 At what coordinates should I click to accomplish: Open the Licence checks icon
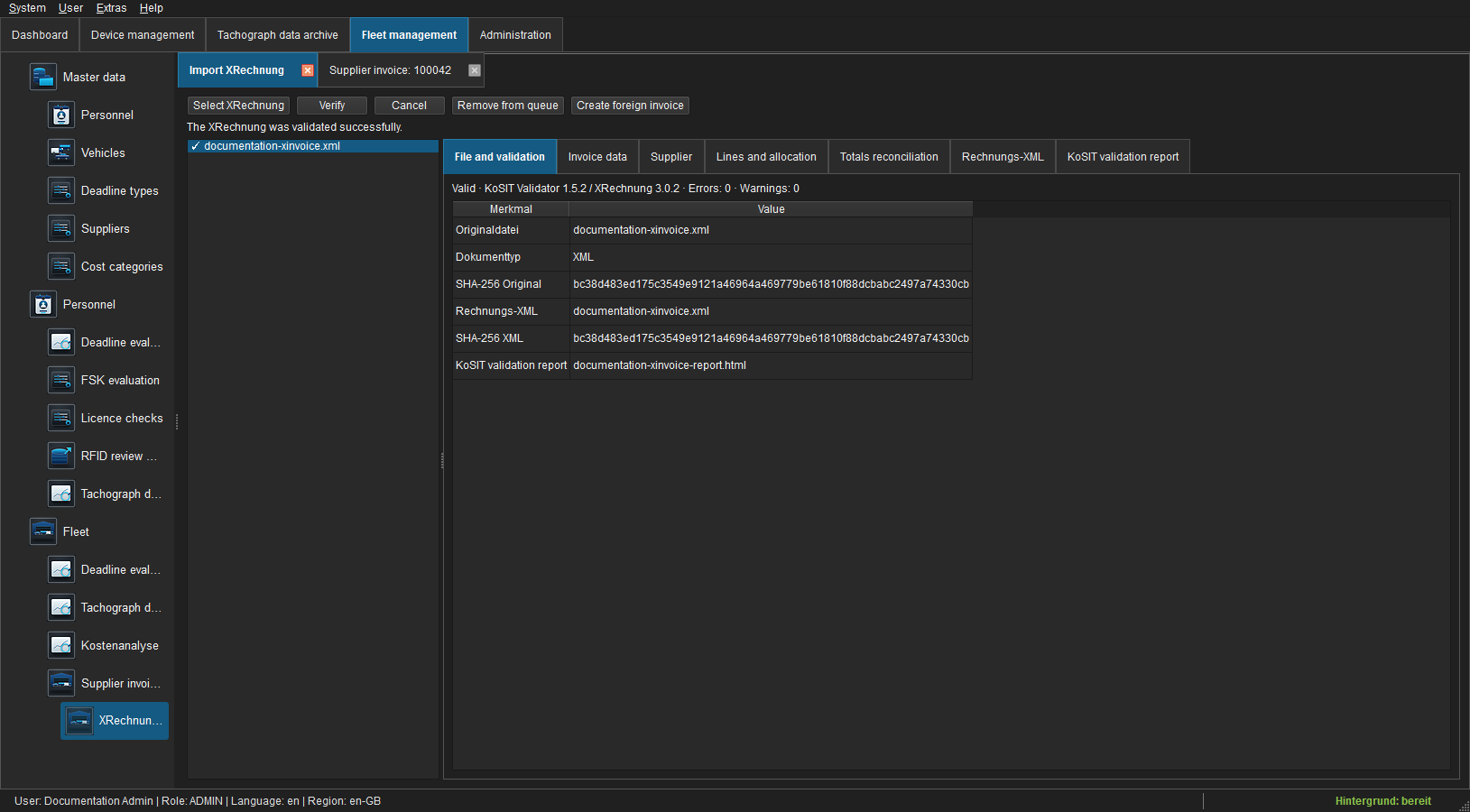(x=61, y=418)
